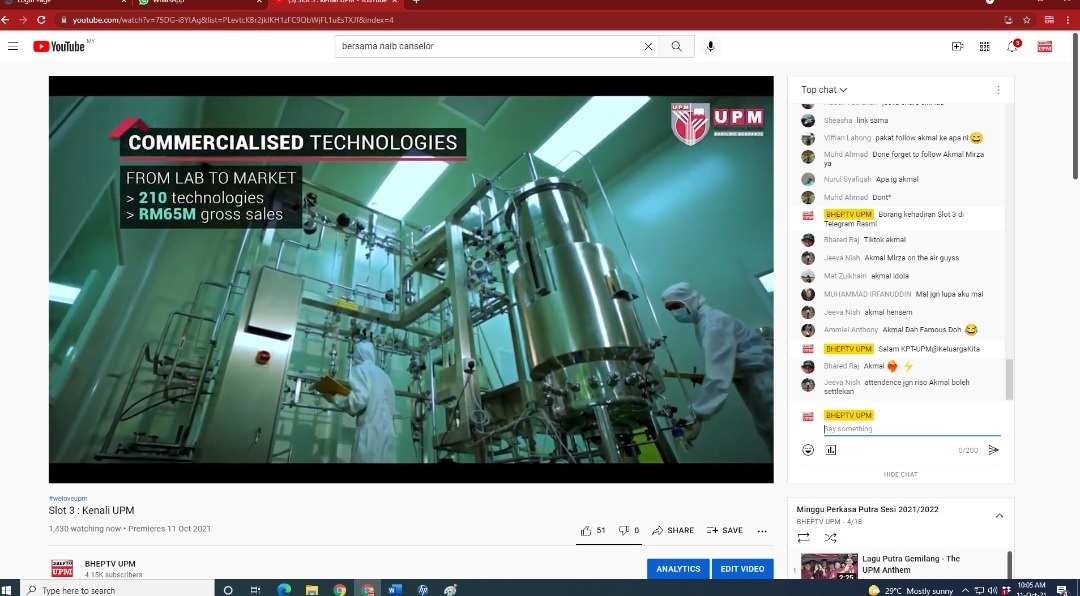Image resolution: width=1080 pixels, height=596 pixels.
Task: Click the chat Say something field
Action: 911,429
